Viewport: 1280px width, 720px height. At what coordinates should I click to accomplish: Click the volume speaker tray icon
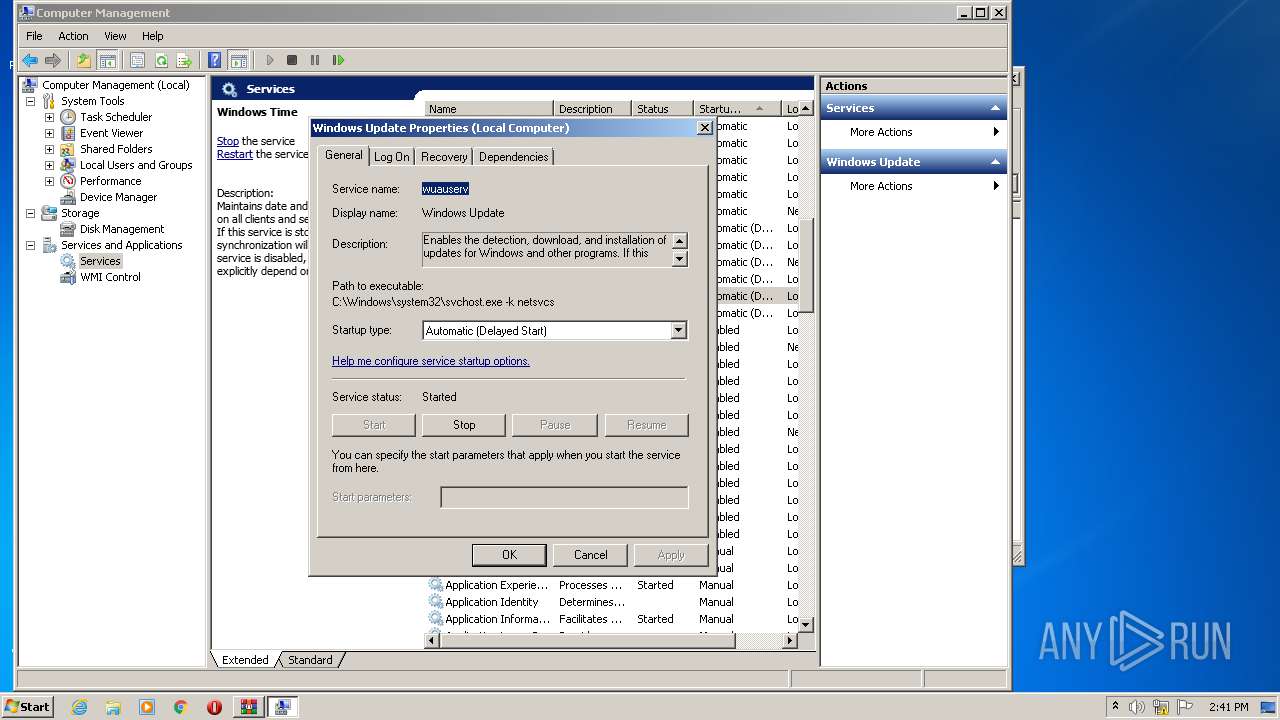(x=1137, y=707)
